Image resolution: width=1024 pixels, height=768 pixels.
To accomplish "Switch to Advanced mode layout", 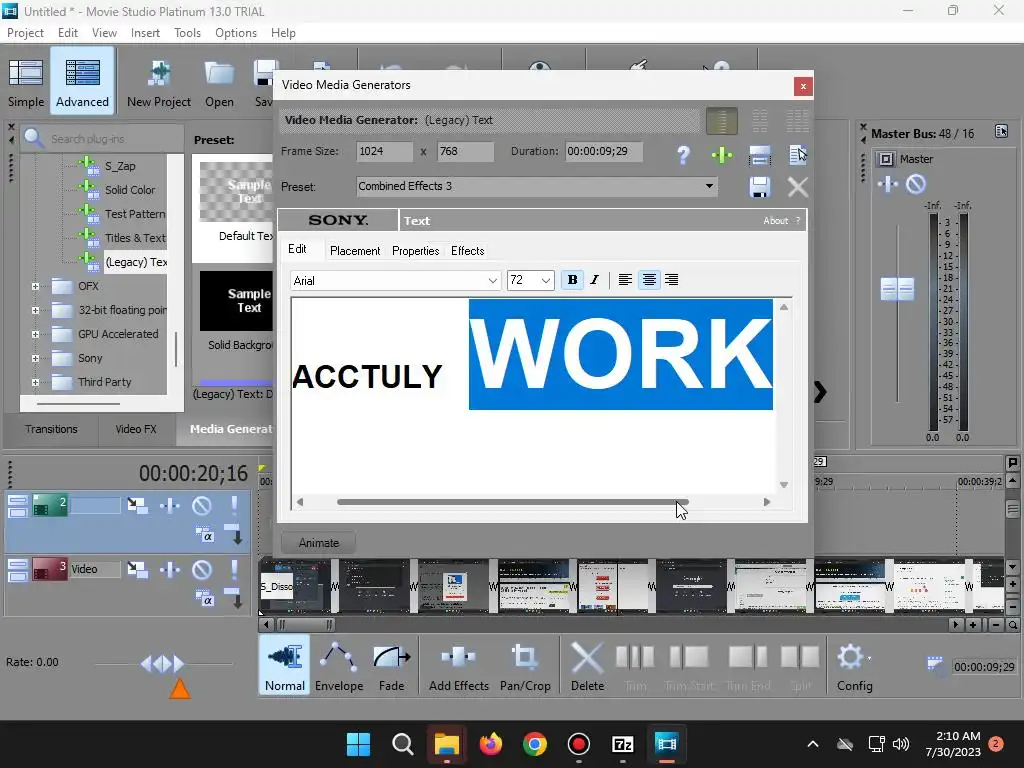I will [x=82, y=82].
